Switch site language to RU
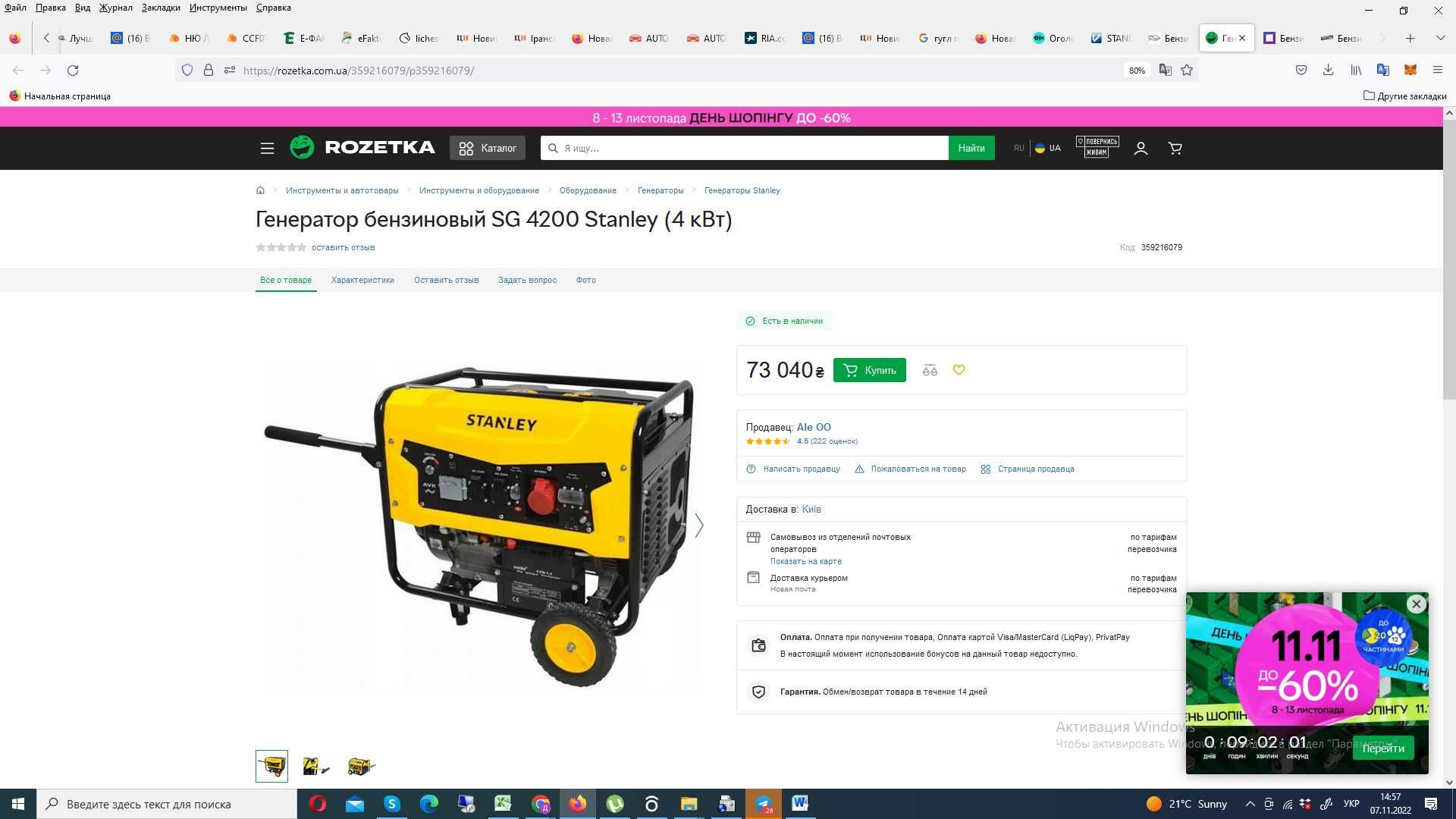1456x819 pixels. pyautogui.click(x=1018, y=148)
